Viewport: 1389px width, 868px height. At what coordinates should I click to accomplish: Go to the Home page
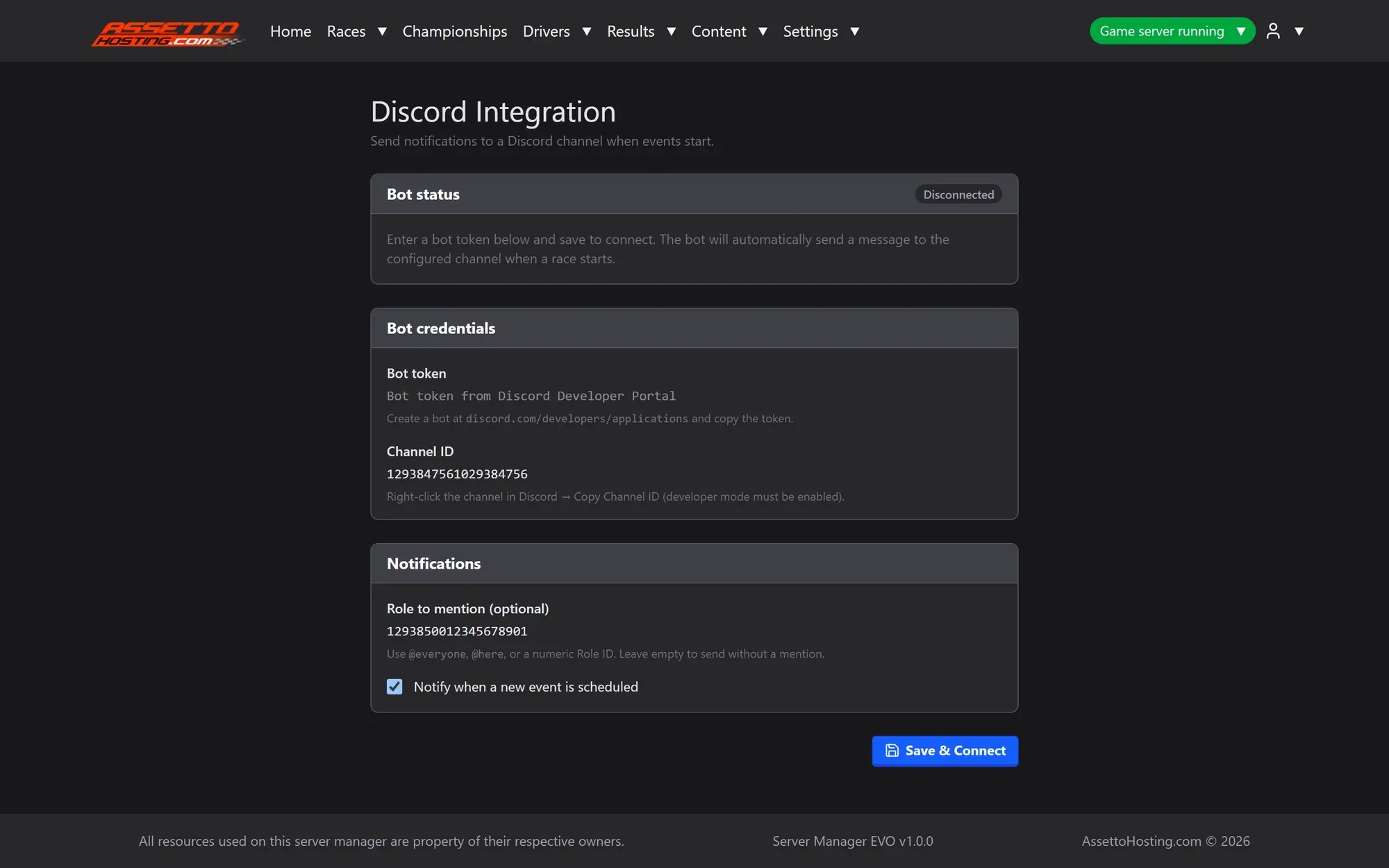pyautogui.click(x=290, y=31)
